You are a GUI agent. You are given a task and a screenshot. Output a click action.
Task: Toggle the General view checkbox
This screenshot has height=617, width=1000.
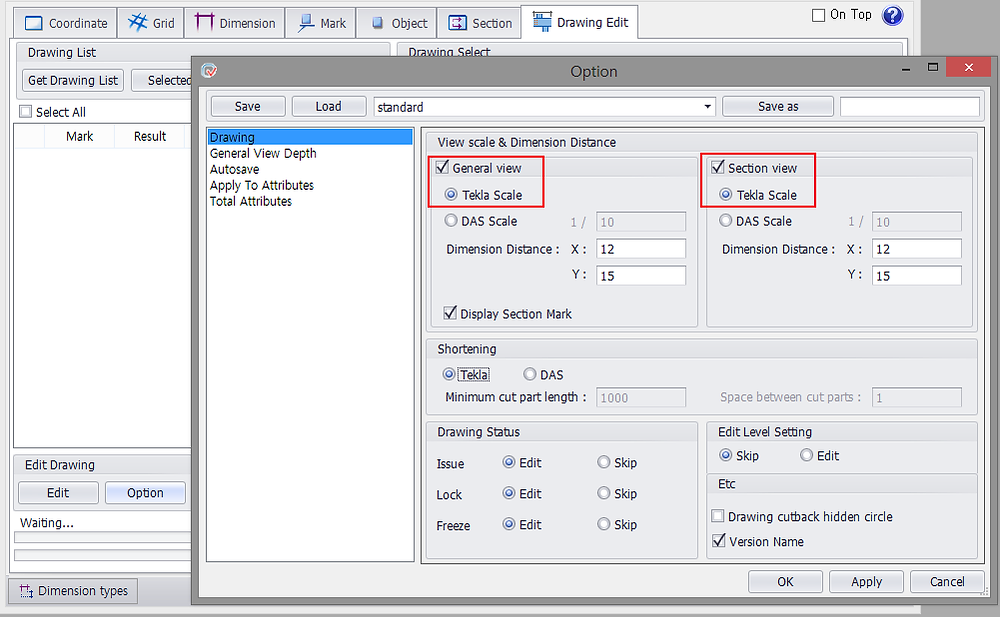pos(442,167)
